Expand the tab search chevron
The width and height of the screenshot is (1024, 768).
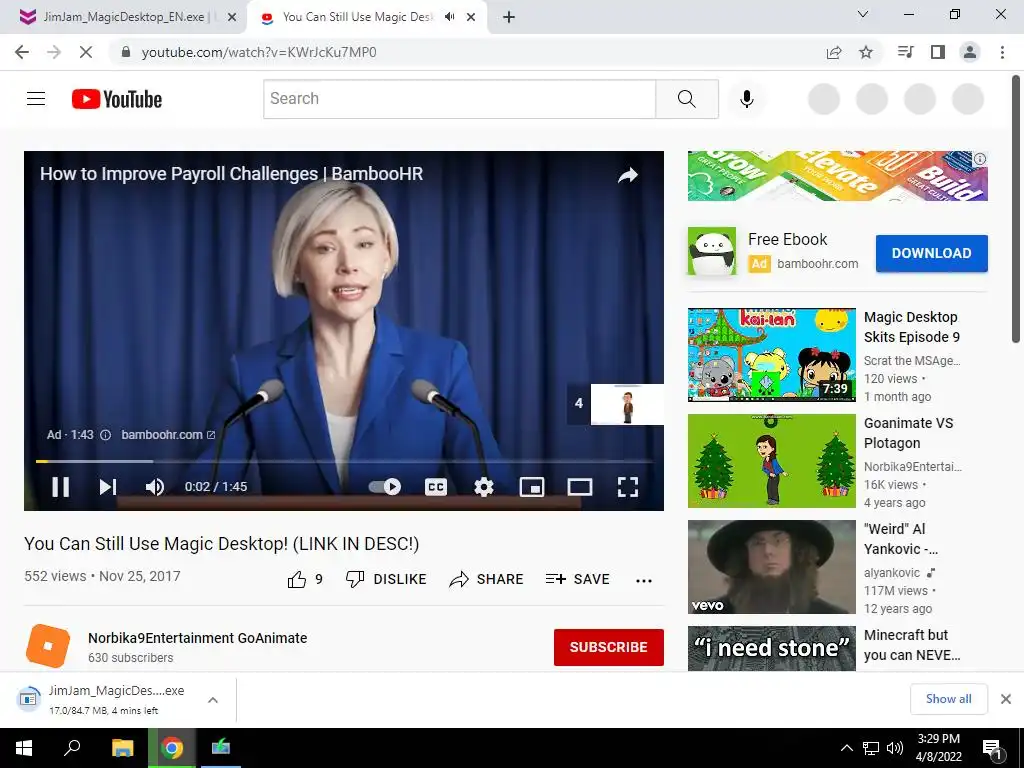click(863, 14)
